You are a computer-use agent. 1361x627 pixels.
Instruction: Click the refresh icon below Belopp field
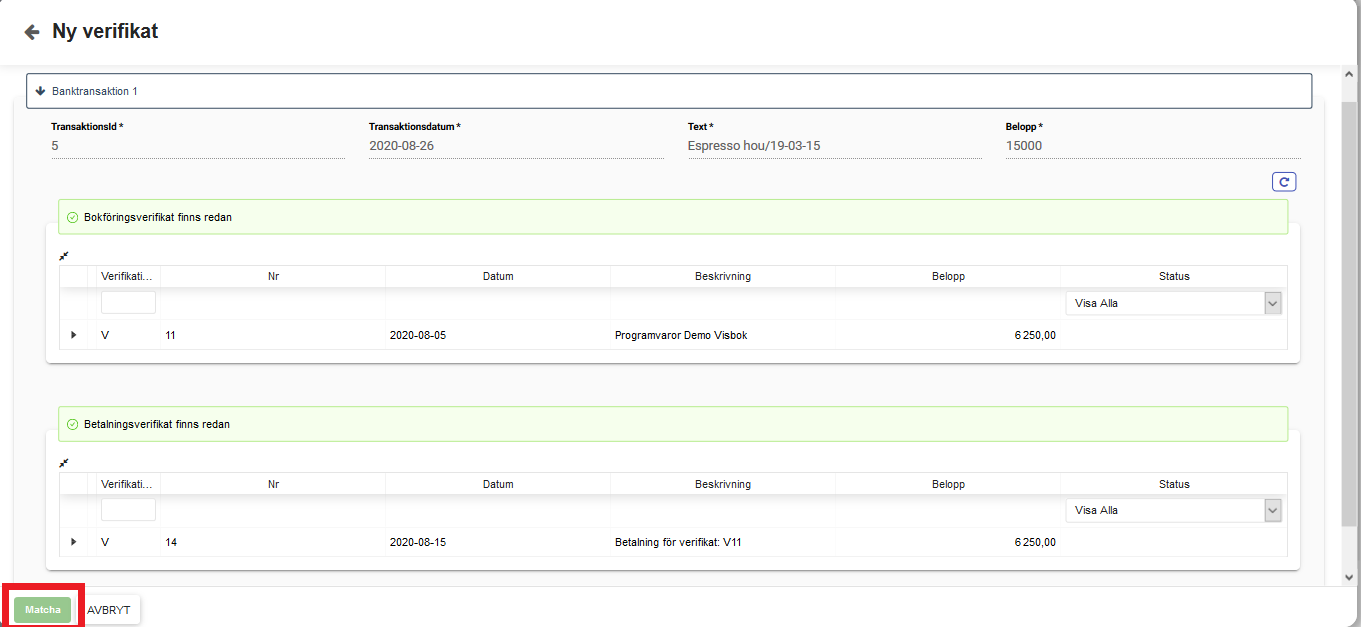[x=1284, y=182]
